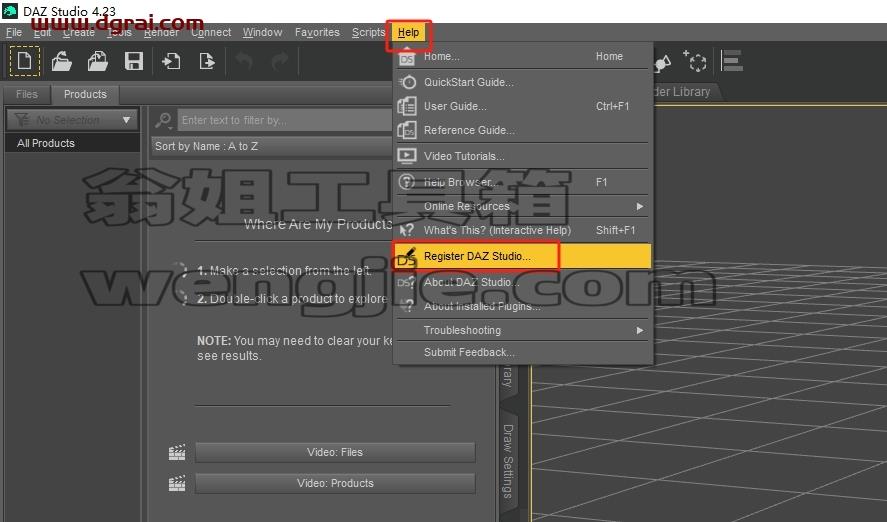Click the spot render brush tool icon
Viewport: 887px width, 522px height.
pyautogui.click(x=663, y=62)
